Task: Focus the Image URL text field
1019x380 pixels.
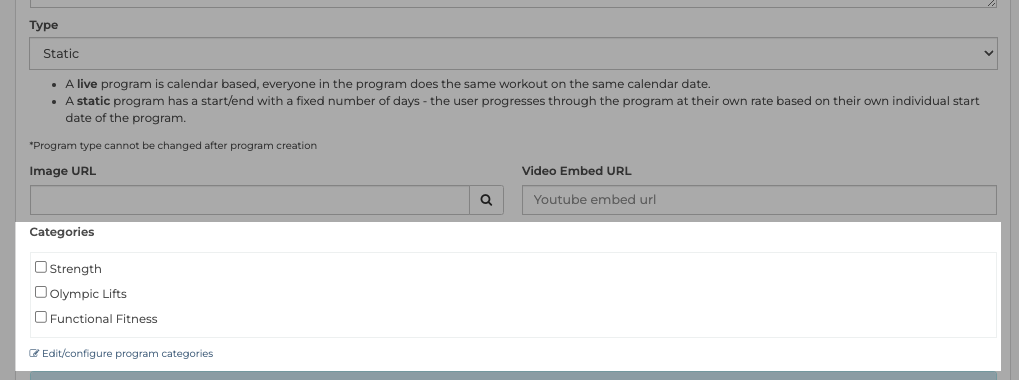Action: [250, 200]
